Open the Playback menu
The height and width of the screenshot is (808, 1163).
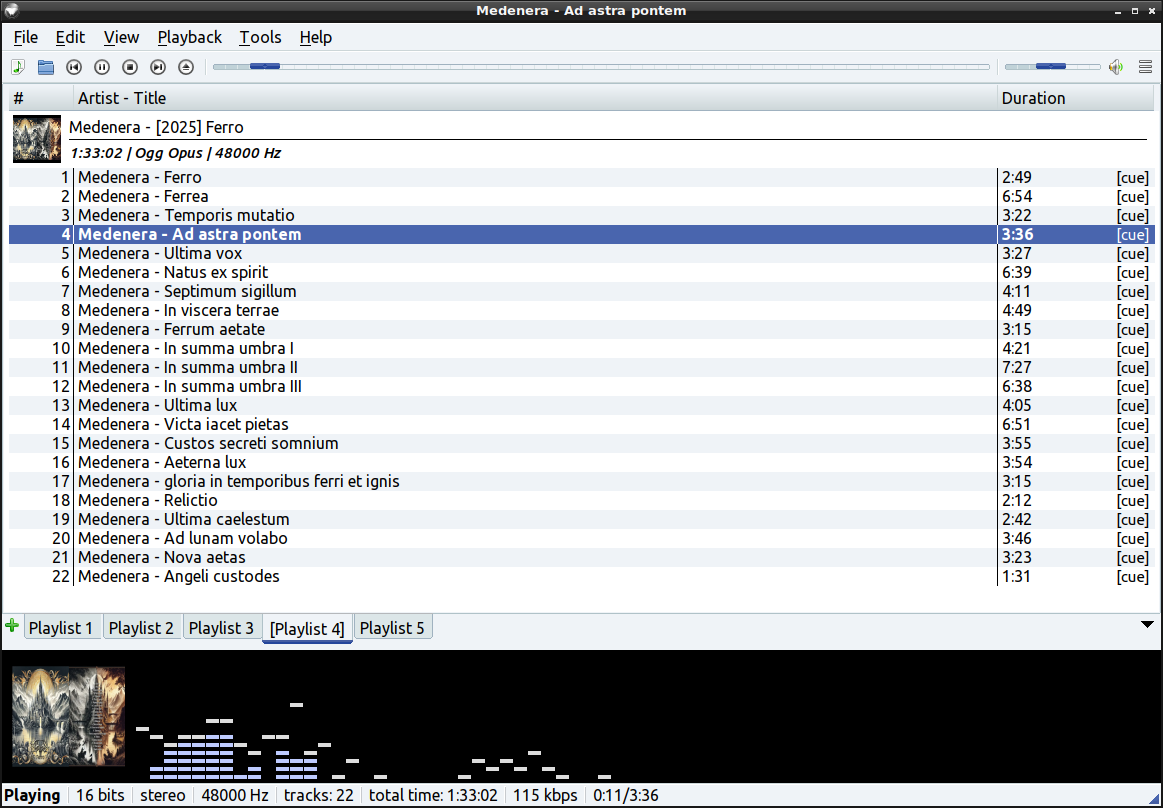(190, 37)
